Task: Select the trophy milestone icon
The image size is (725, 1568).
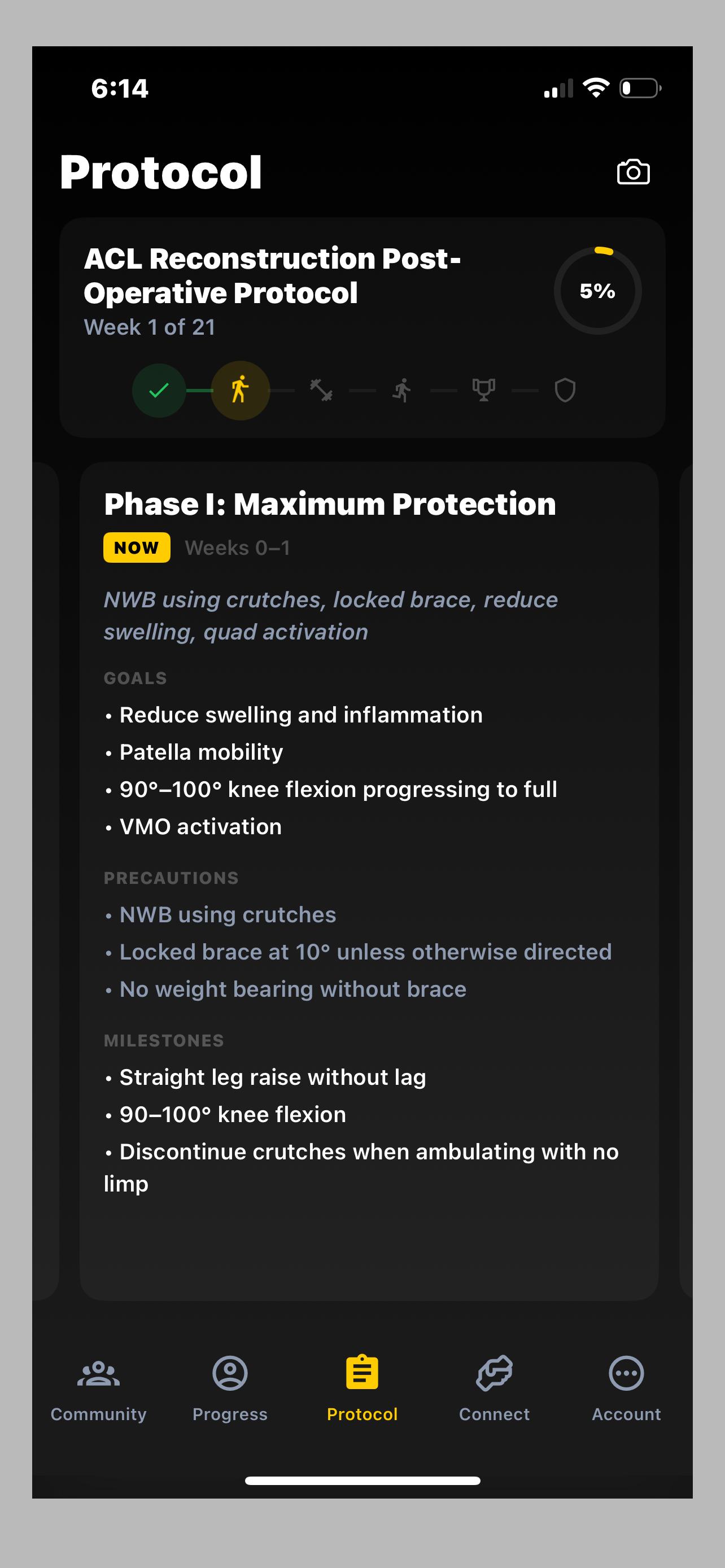Action: pos(483,390)
